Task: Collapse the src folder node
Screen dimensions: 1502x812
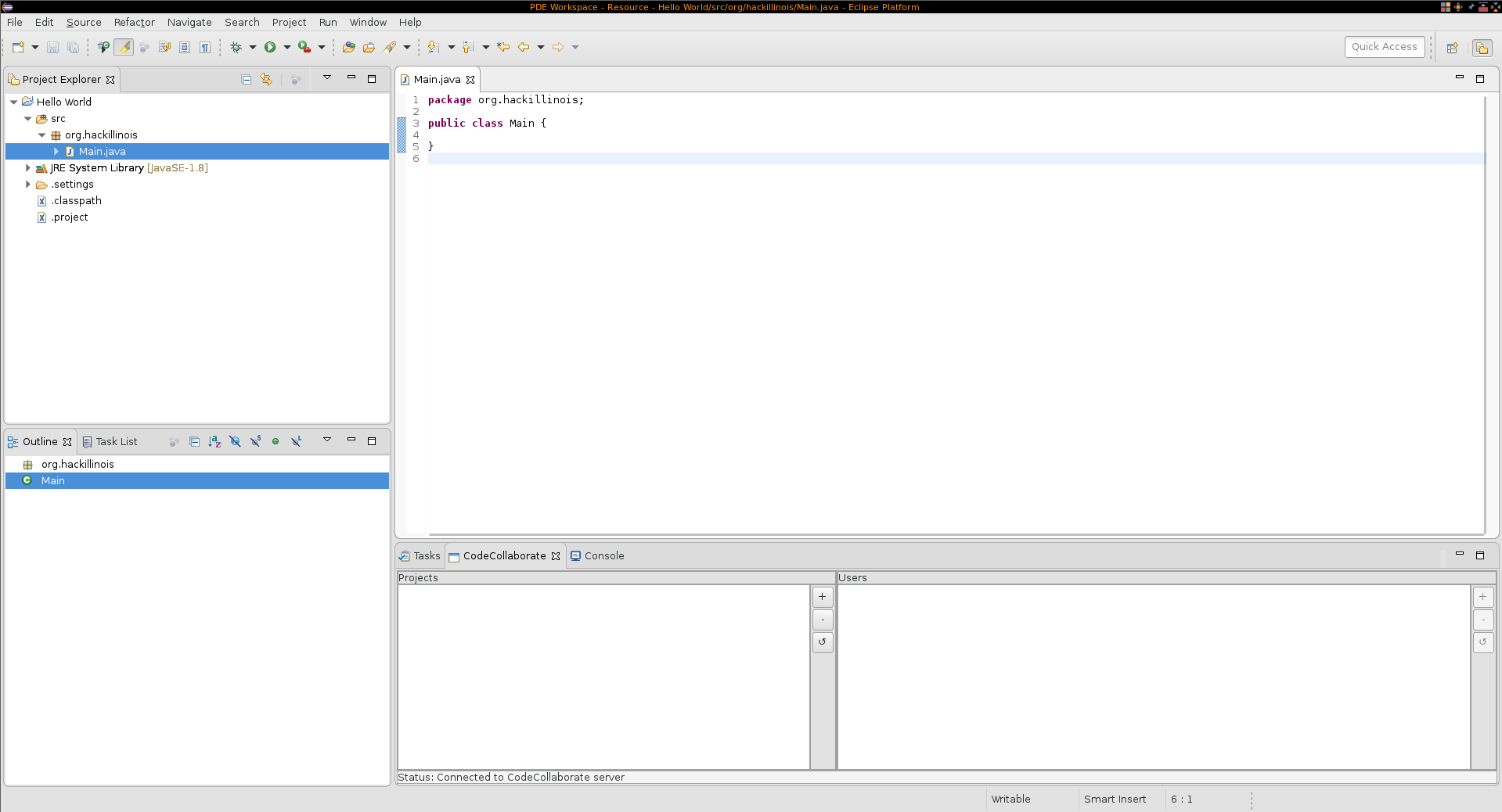Action: click(27, 119)
